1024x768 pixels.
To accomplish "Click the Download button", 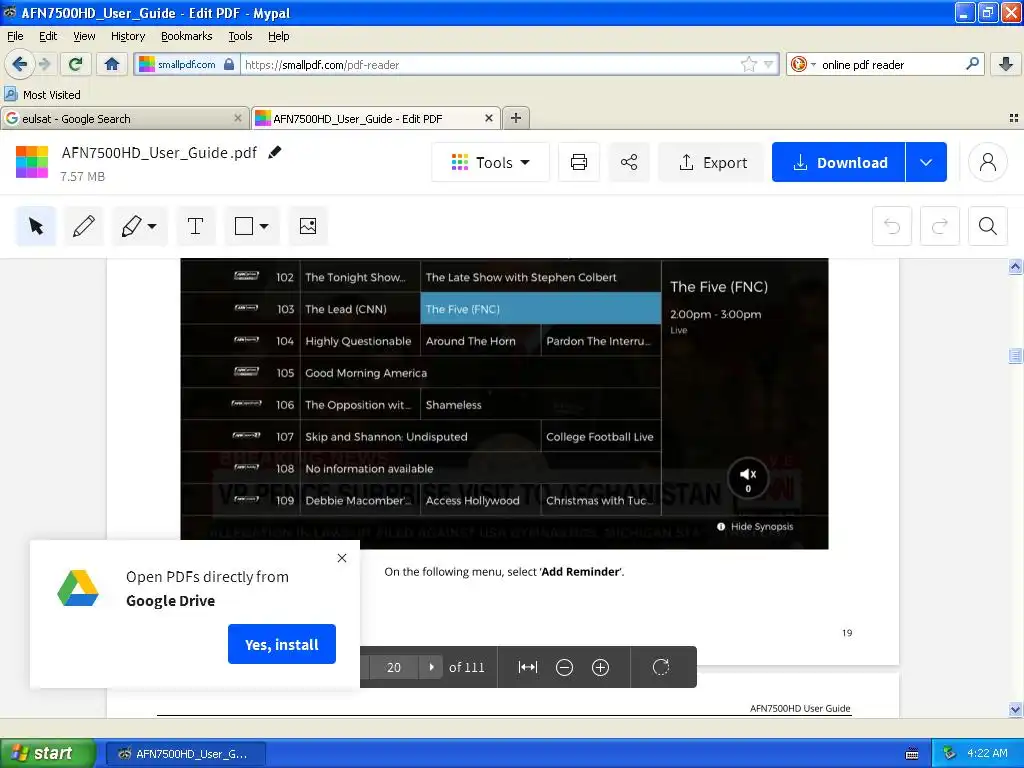I will (x=839, y=162).
